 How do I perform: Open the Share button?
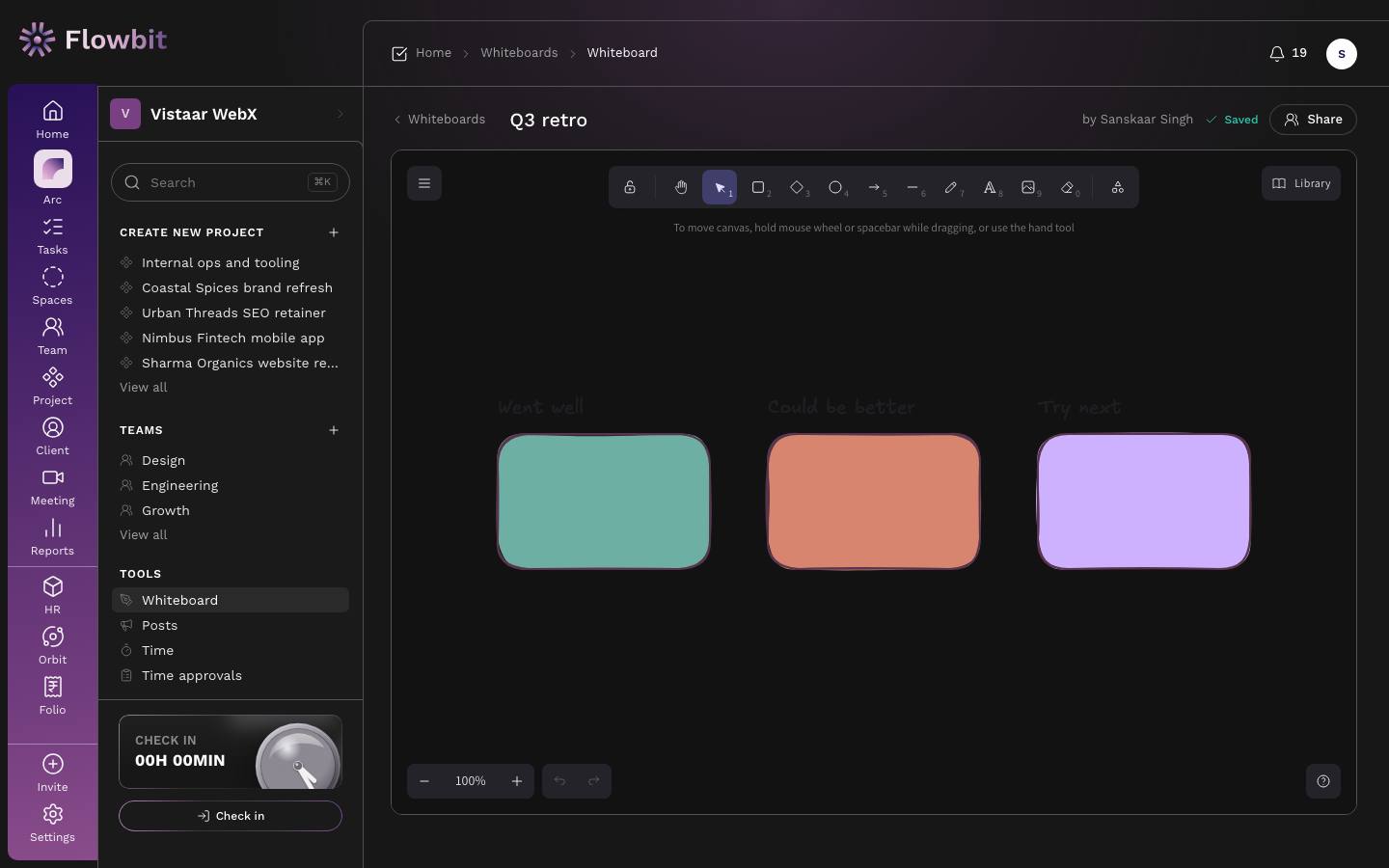click(x=1313, y=120)
